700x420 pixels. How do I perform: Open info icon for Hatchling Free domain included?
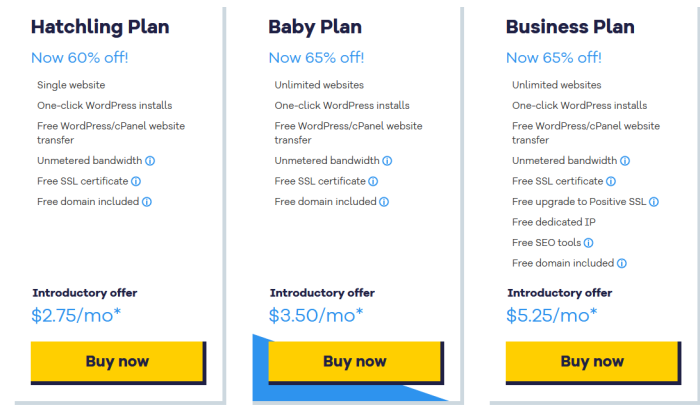[146, 202]
